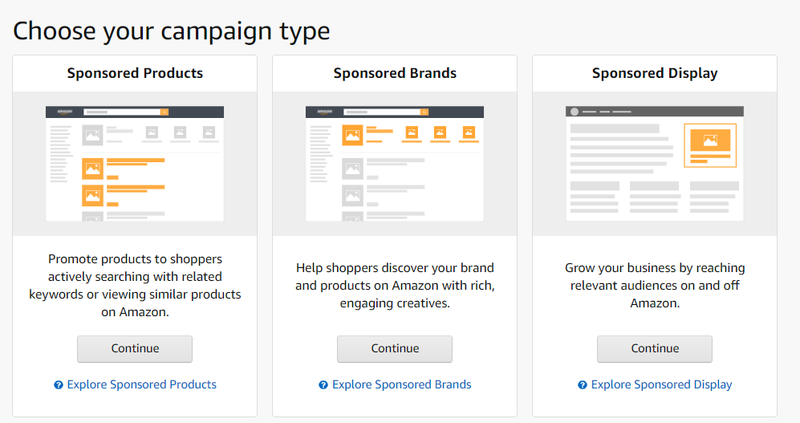Click the Sponsored Display preview illustration
The width and height of the screenshot is (800, 423).
coord(654,163)
